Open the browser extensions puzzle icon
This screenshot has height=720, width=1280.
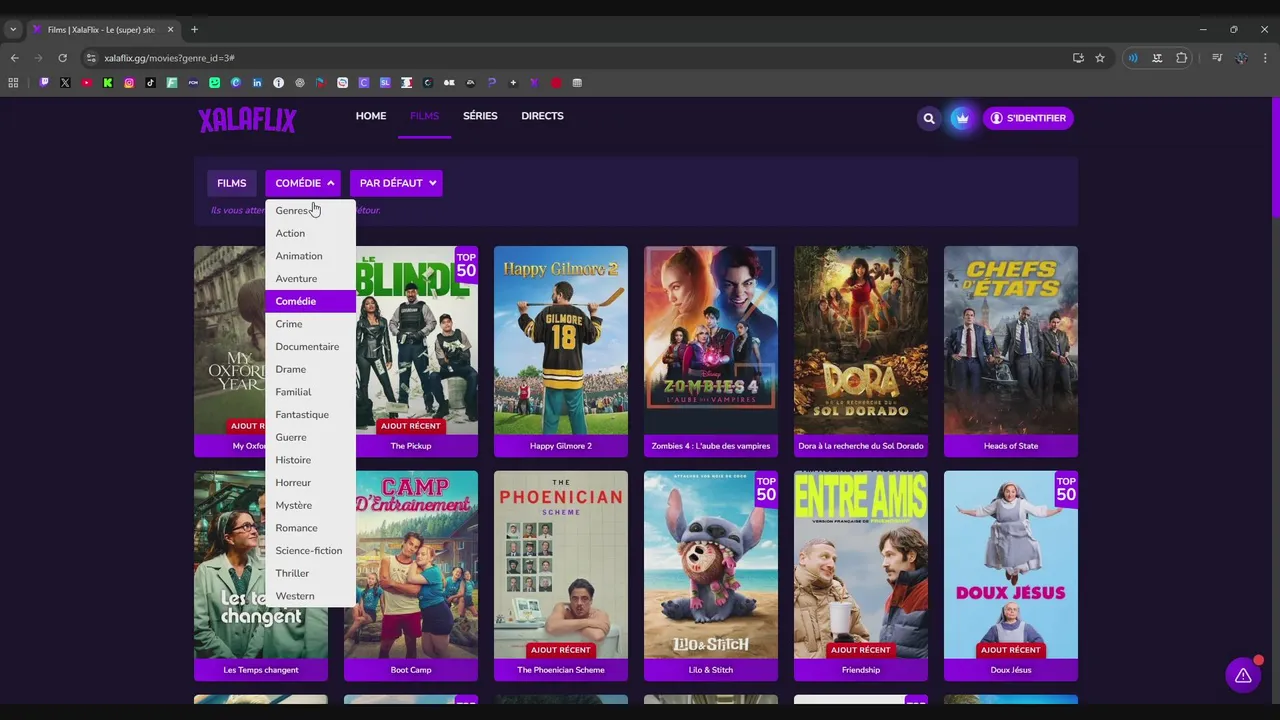pyautogui.click(x=1182, y=58)
